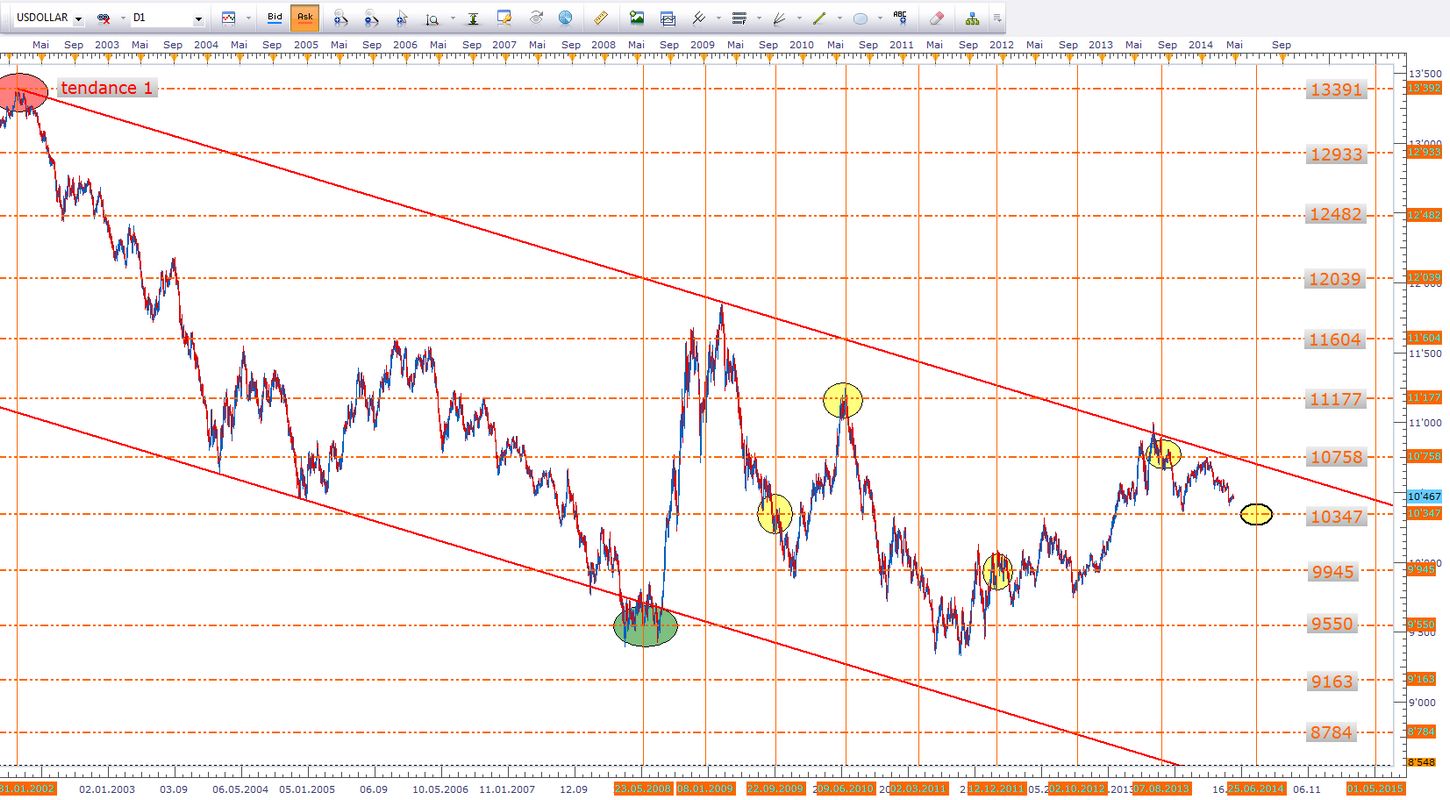The height and width of the screenshot is (800, 1450).
Task: Open the D1 timeframe dropdown
Action: (198, 19)
